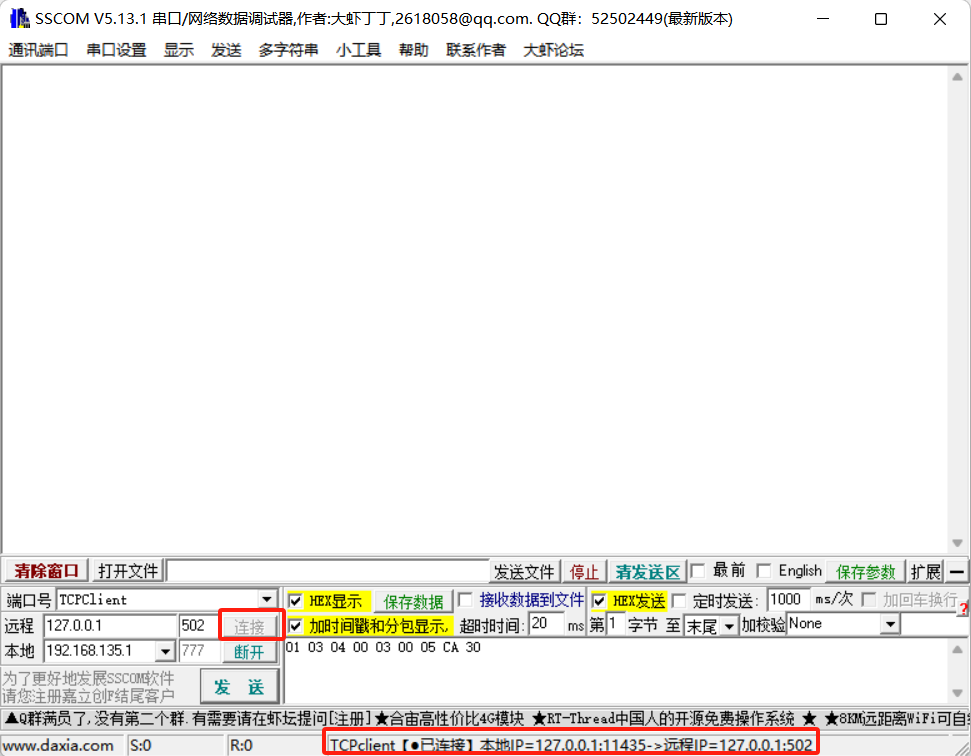Screen dimensions: 971x756
Task: Click the red question mark icon
Action: click(964, 609)
